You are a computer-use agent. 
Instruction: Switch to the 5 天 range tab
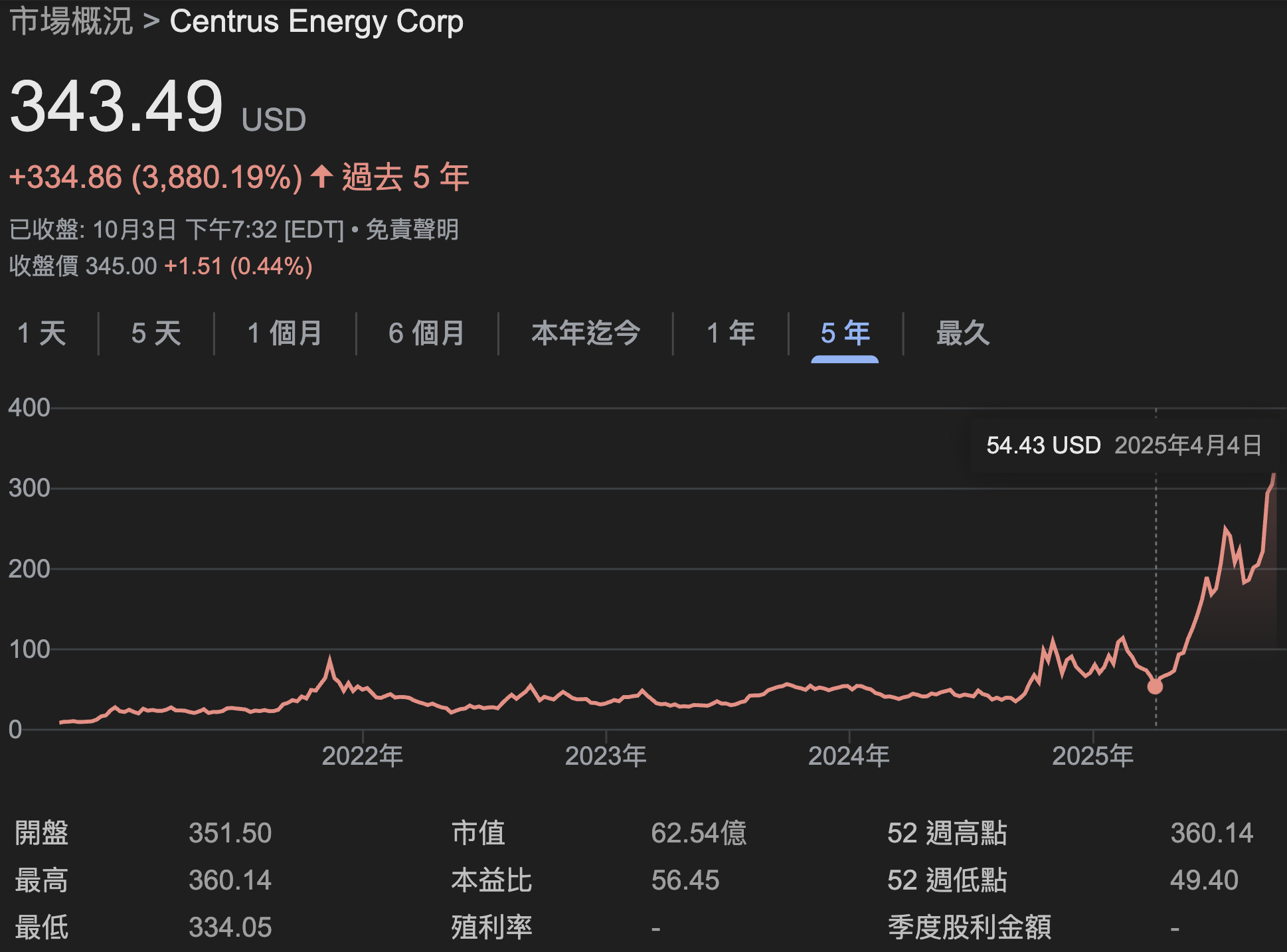click(156, 333)
